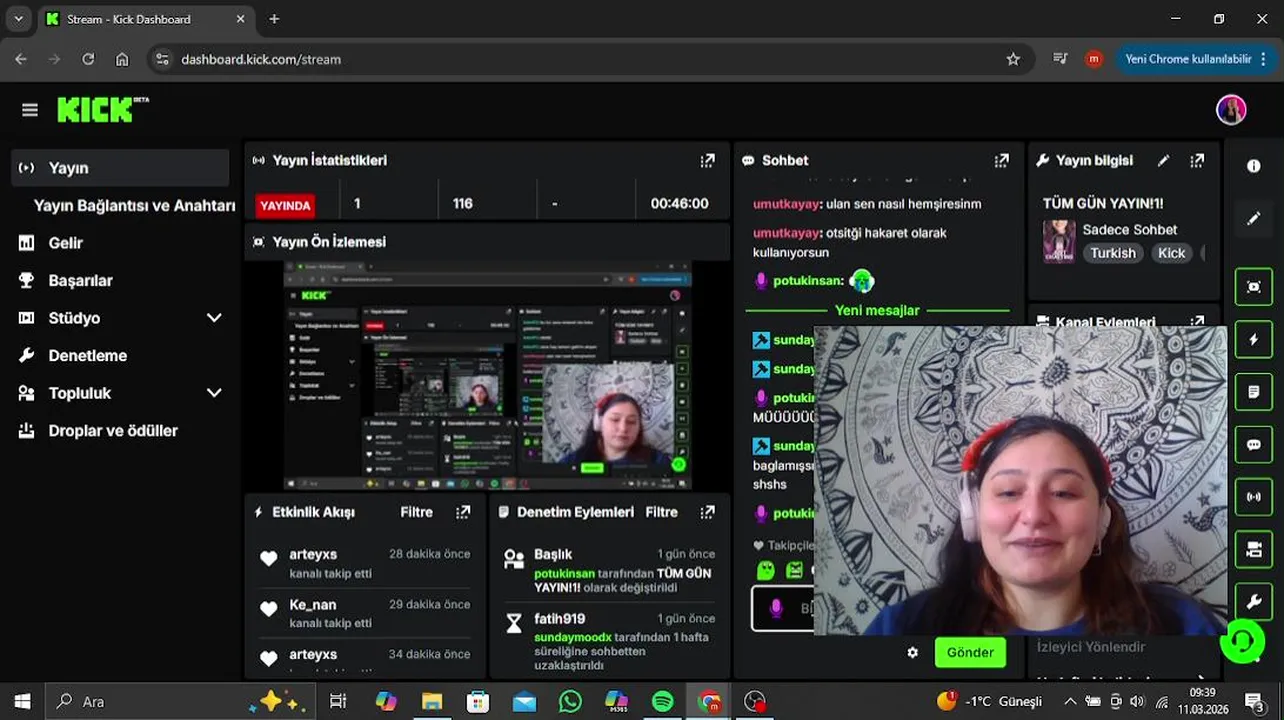Toggle the stream info wrench widget
This screenshot has width=1284, height=720.
coord(1253,601)
